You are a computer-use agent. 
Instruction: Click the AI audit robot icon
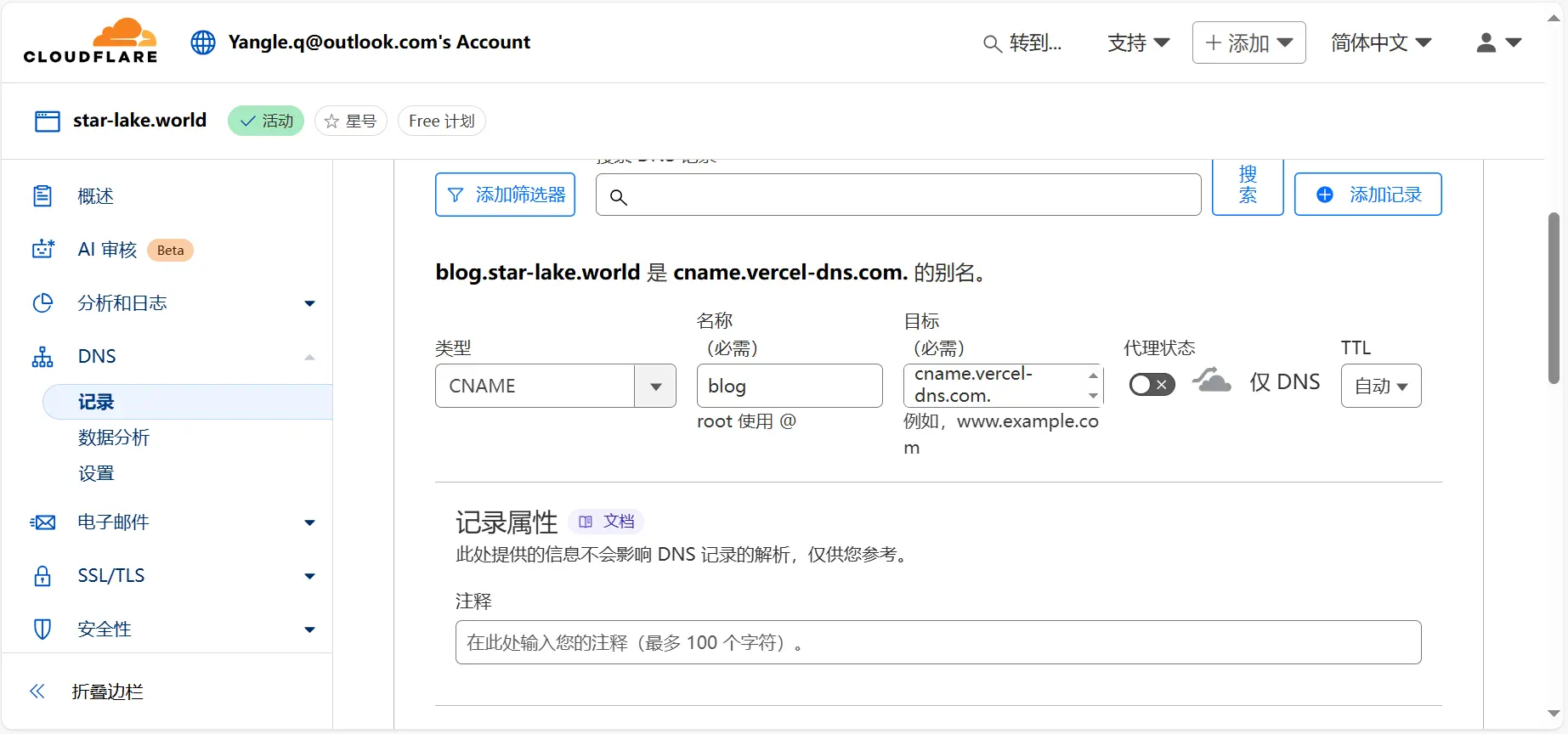[x=42, y=249]
